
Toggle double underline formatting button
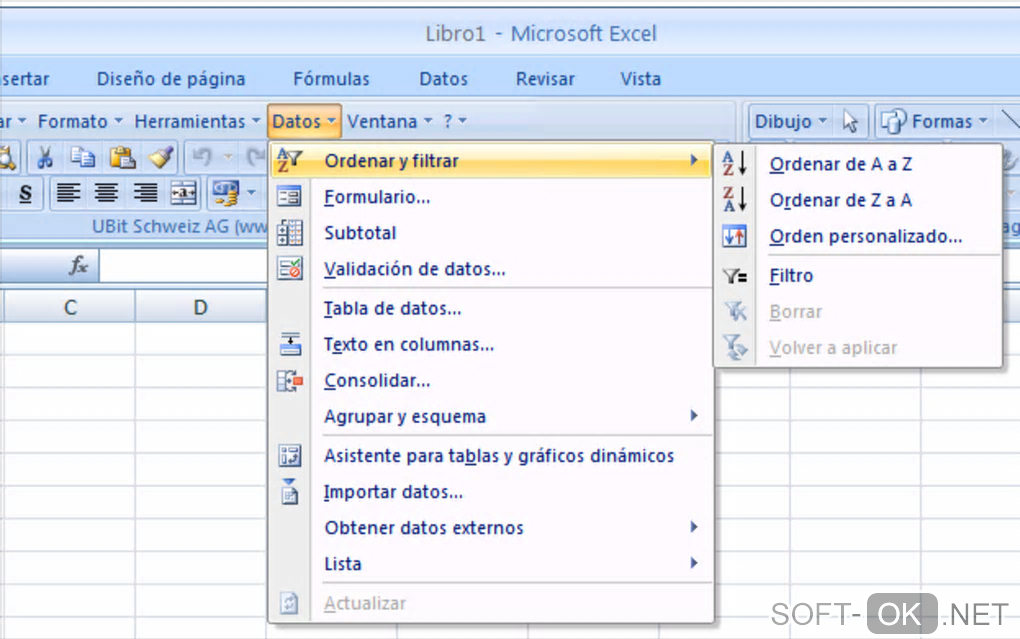(25, 193)
